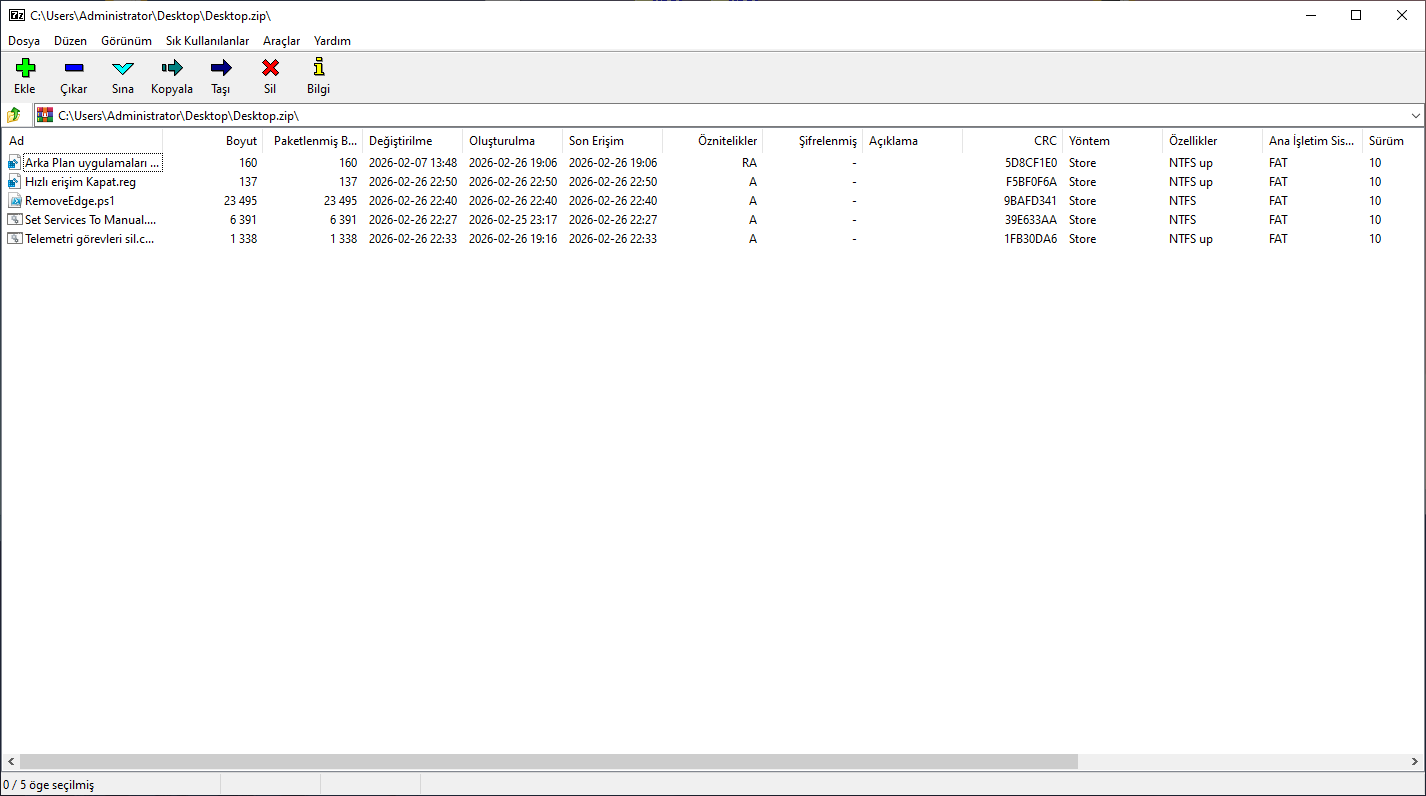Image resolution: width=1426 pixels, height=796 pixels.
Task: Sort by the Değiştirilme column header
Action: [412, 141]
